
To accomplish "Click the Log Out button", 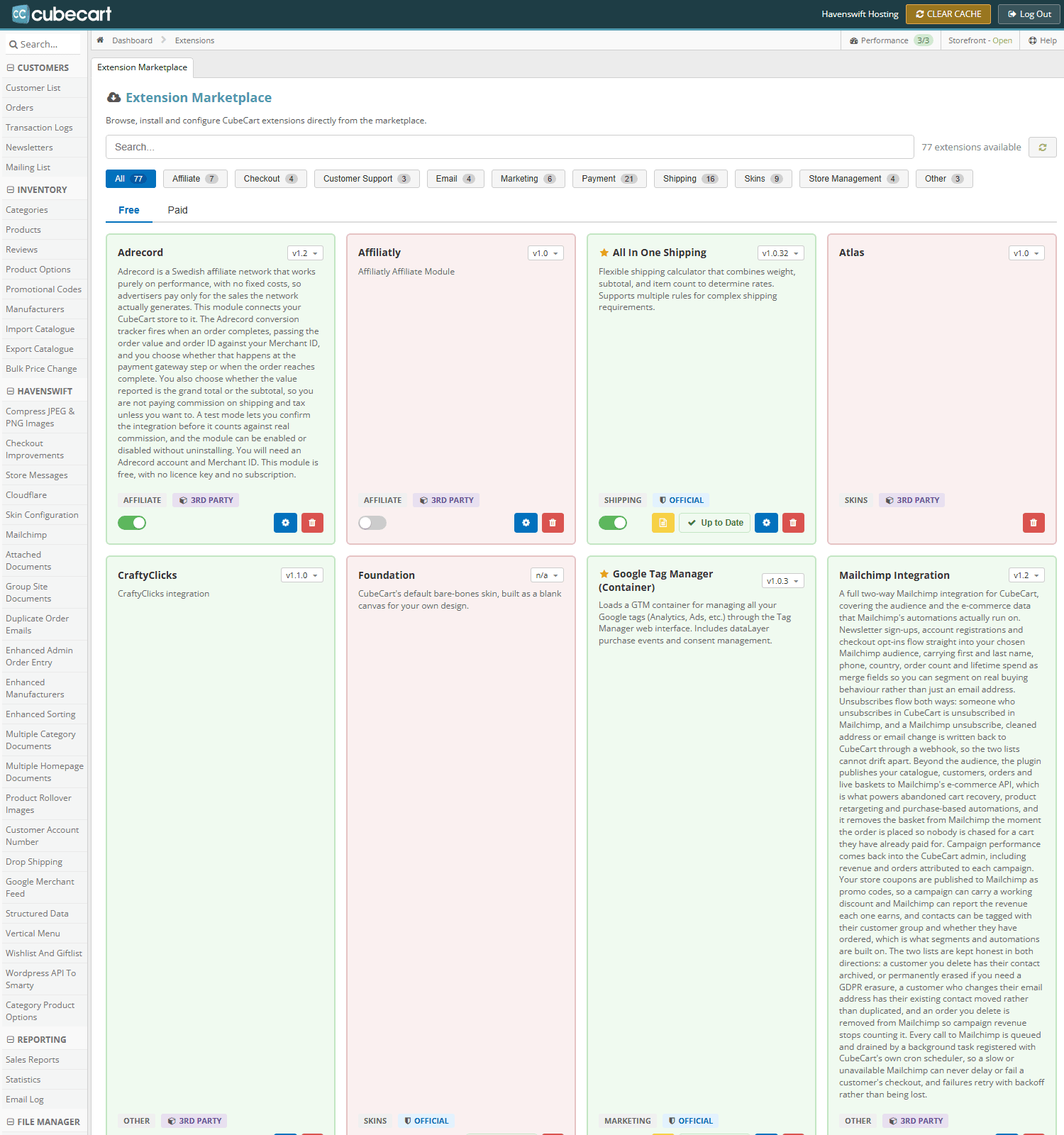I will [x=1029, y=14].
